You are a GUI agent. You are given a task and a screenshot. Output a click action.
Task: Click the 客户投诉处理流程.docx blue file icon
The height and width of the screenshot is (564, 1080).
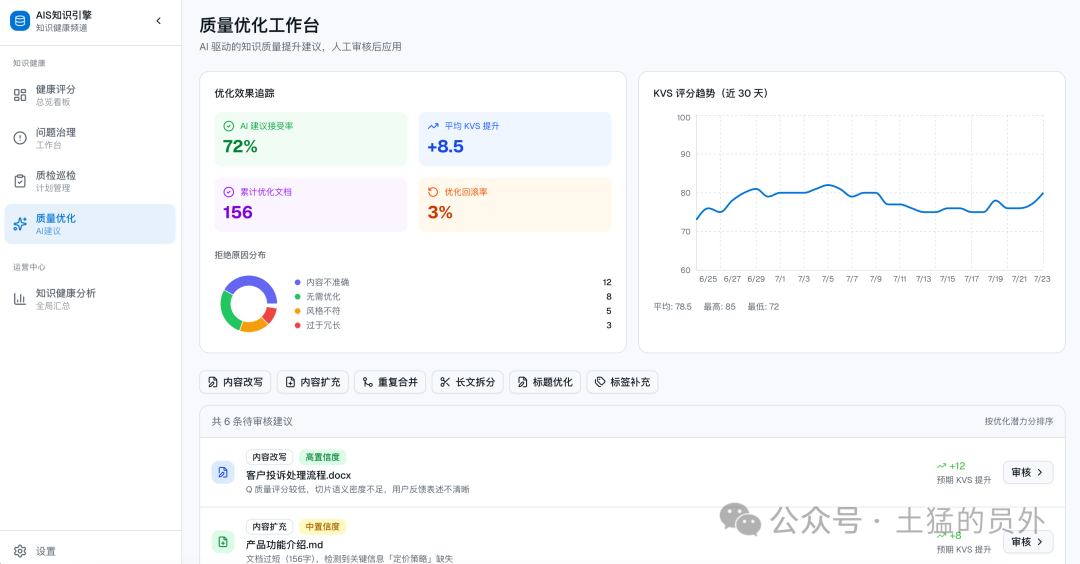(x=222, y=472)
